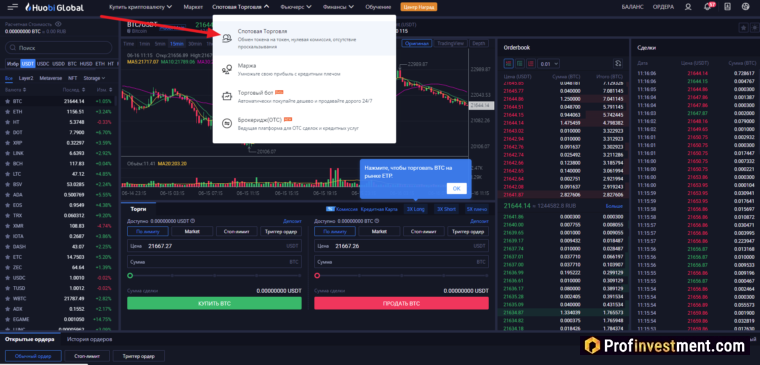This screenshot has height=365, width=760.
Task: Click the app download phone icon
Action: point(727,7)
